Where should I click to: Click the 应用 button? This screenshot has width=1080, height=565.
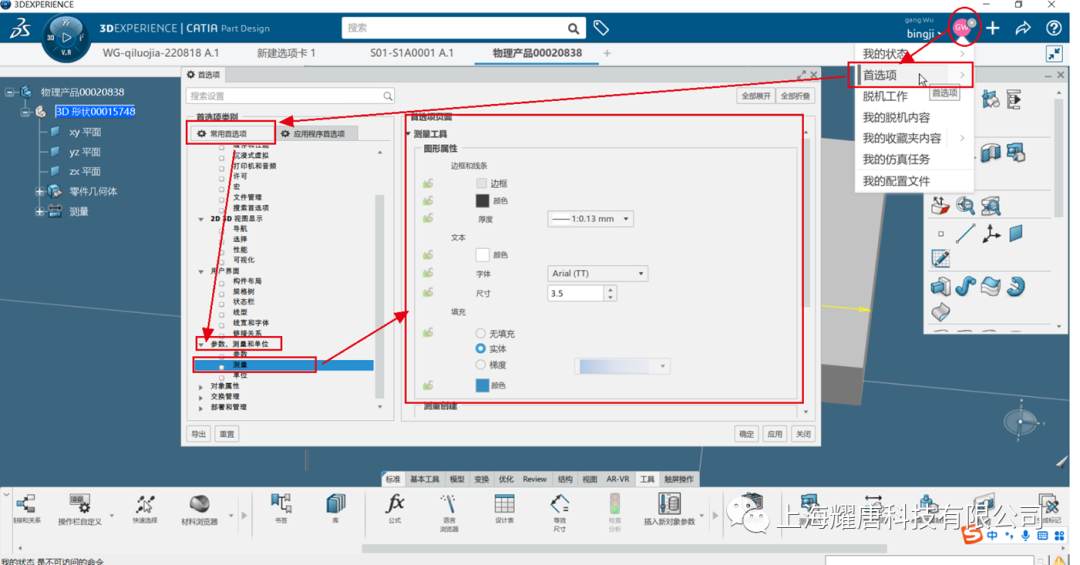[x=775, y=434]
